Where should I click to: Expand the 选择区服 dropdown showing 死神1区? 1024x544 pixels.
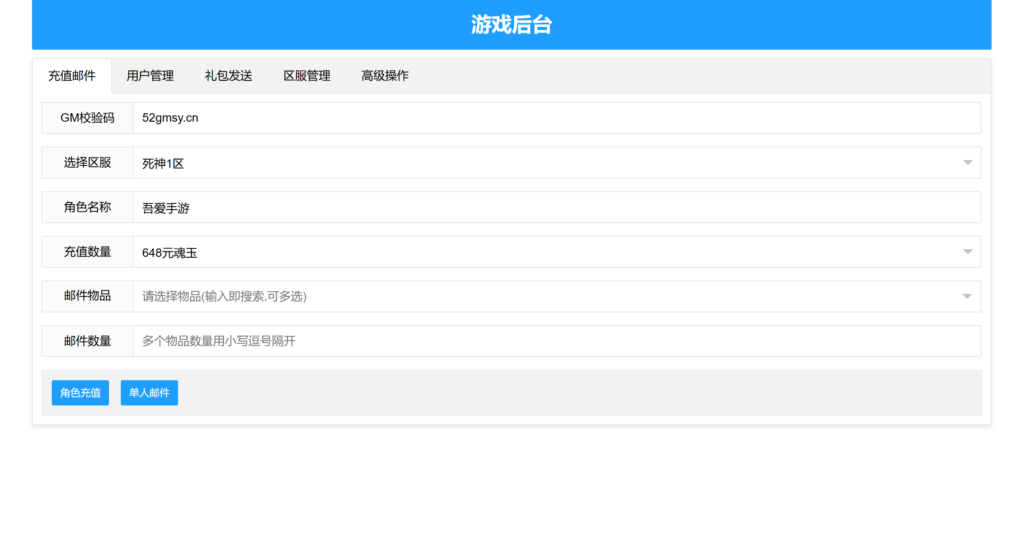click(556, 163)
